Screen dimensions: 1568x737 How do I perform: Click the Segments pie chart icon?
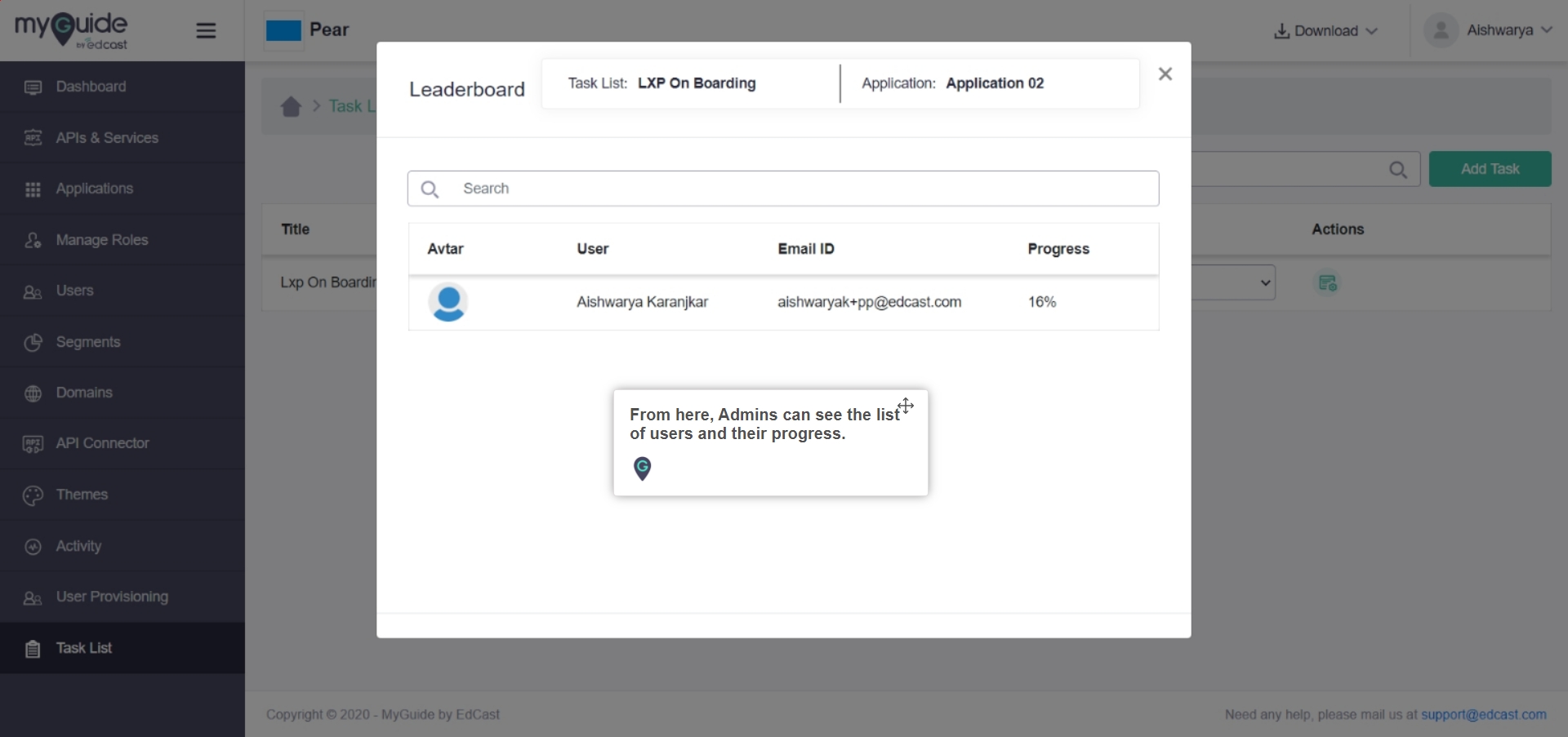(33, 343)
